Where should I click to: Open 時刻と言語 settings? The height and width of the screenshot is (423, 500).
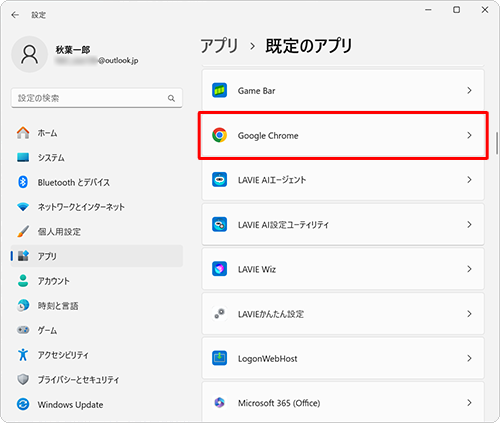tap(97, 305)
